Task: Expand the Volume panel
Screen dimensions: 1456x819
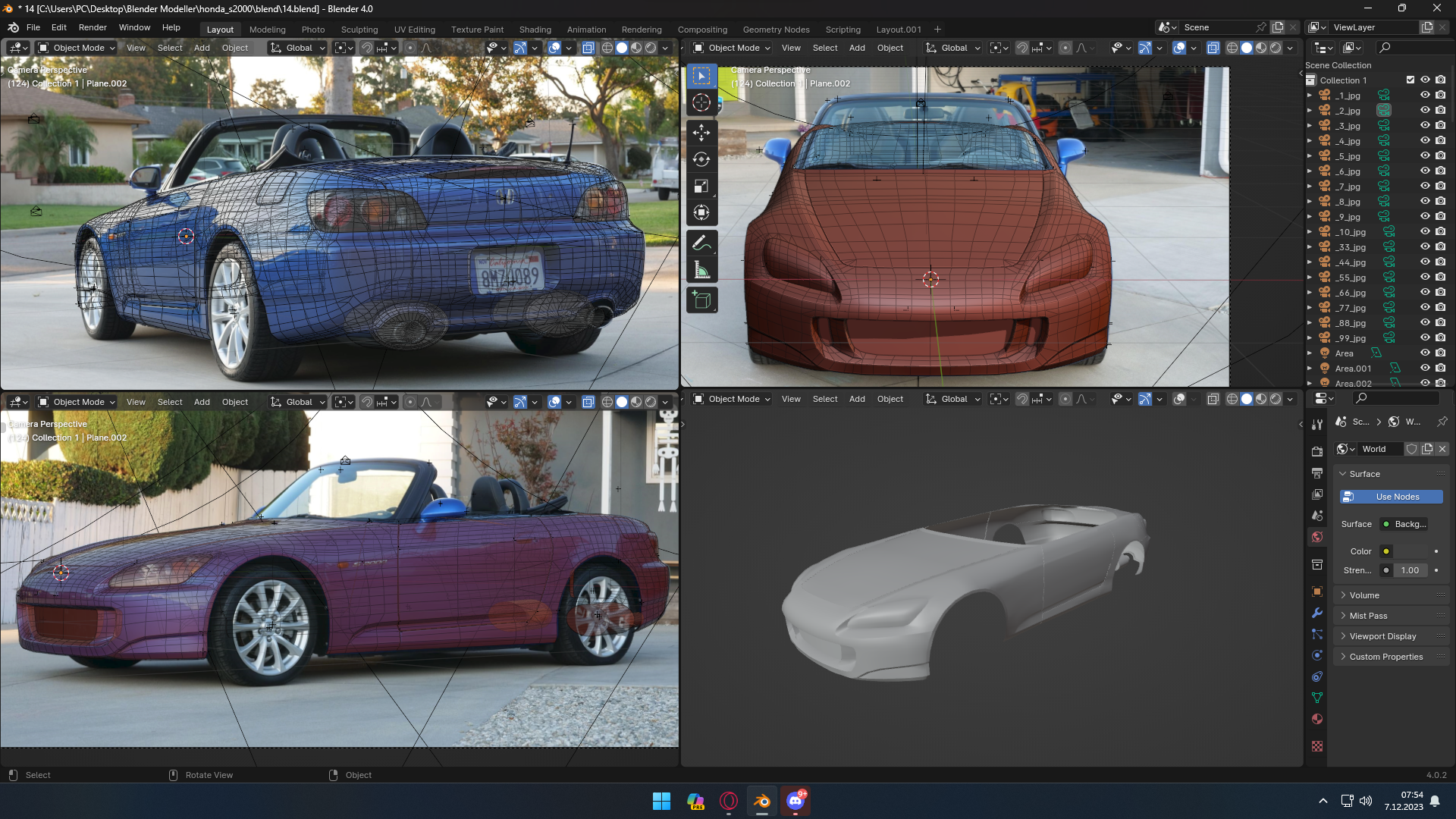Action: [1364, 595]
